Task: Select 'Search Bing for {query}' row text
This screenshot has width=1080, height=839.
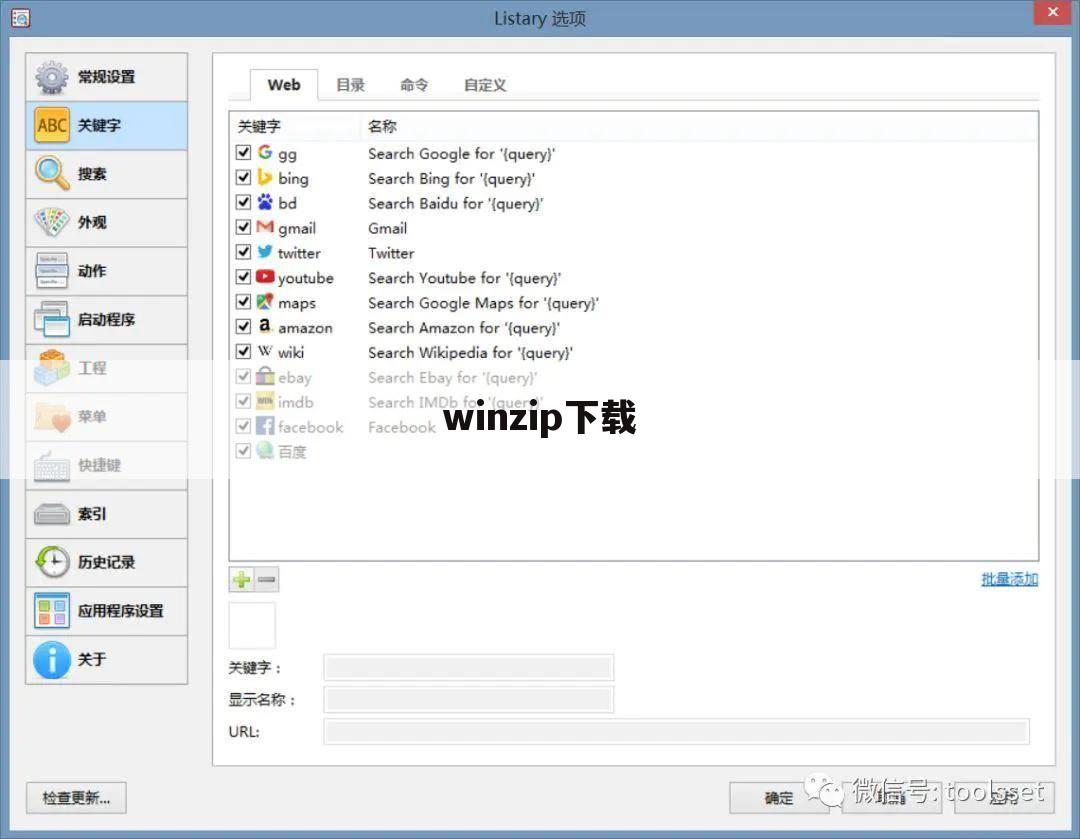Action: coord(451,178)
